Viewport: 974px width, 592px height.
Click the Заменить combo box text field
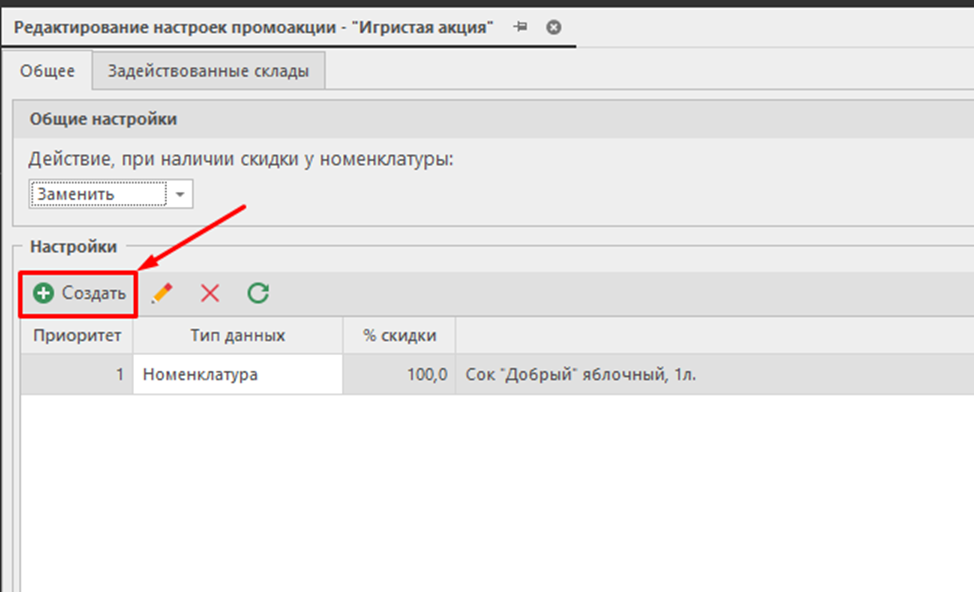[x=98, y=194]
